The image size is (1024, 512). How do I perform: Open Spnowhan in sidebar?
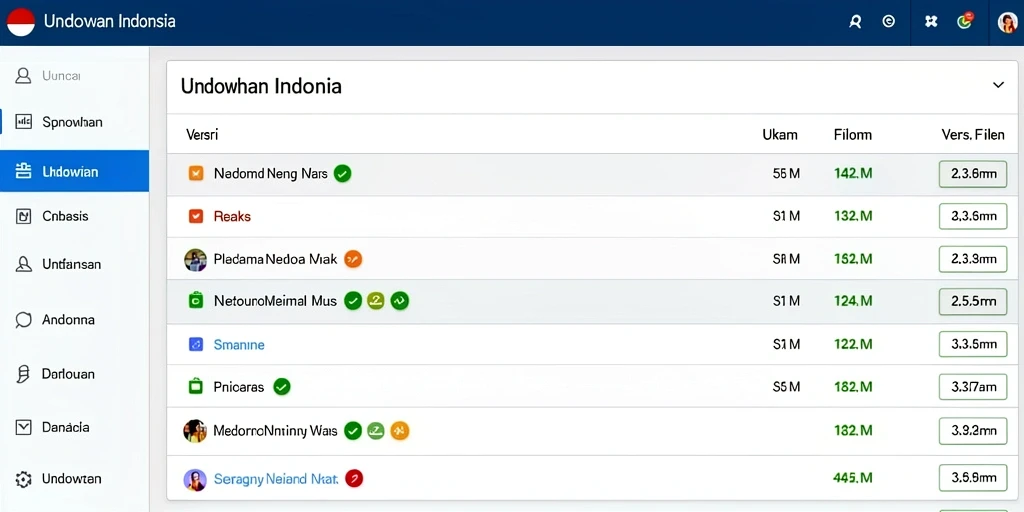[x=74, y=122]
